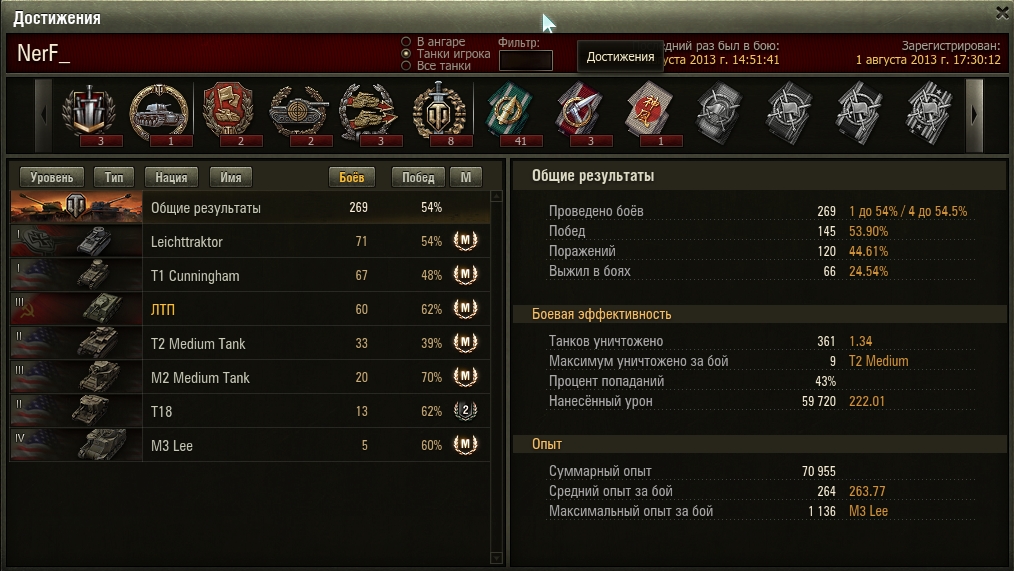Viewport: 1014px width, 571px height.
Task: Sort tank list by 'Побед' column
Action: click(x=418, y=177)
